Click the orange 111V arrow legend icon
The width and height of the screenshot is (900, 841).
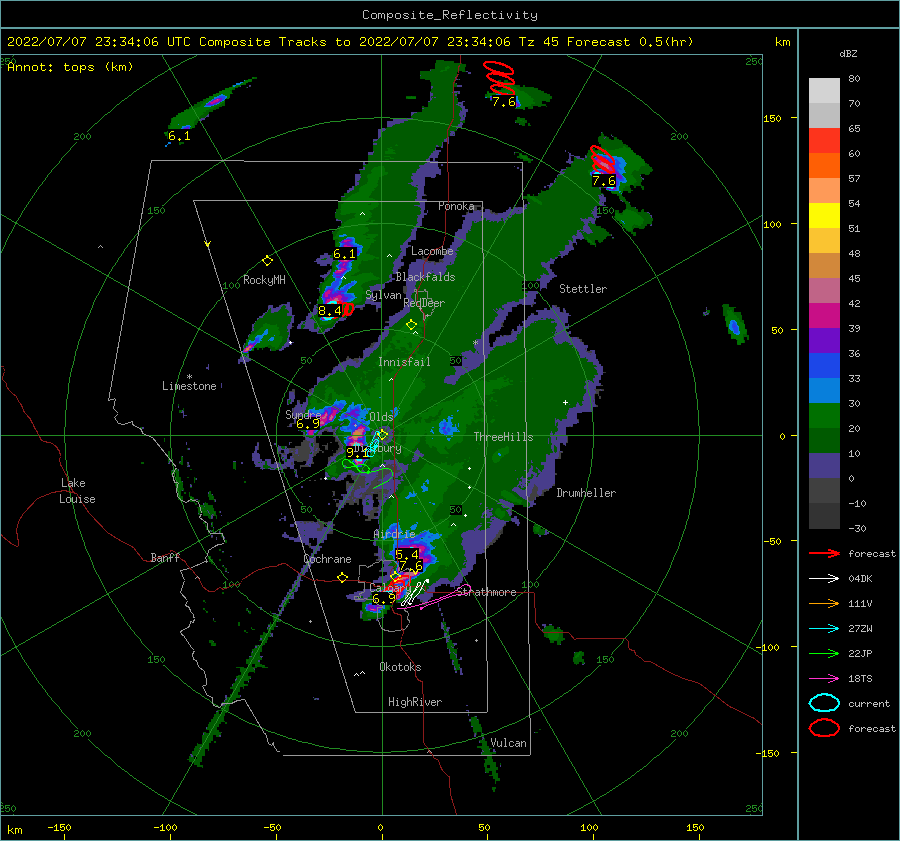[x=824, y=603]
